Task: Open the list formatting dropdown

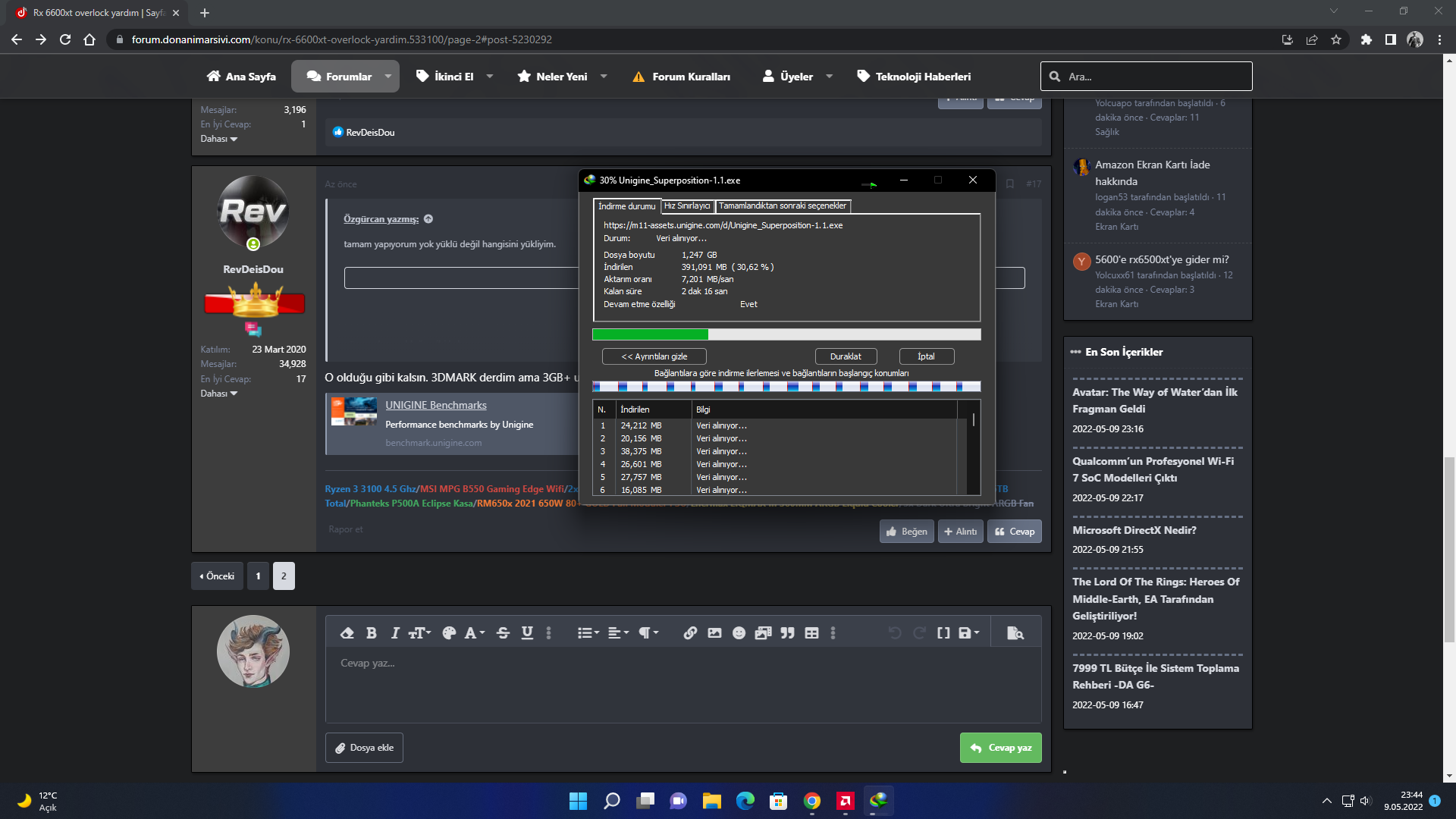Action: click(x=588, y=633)
